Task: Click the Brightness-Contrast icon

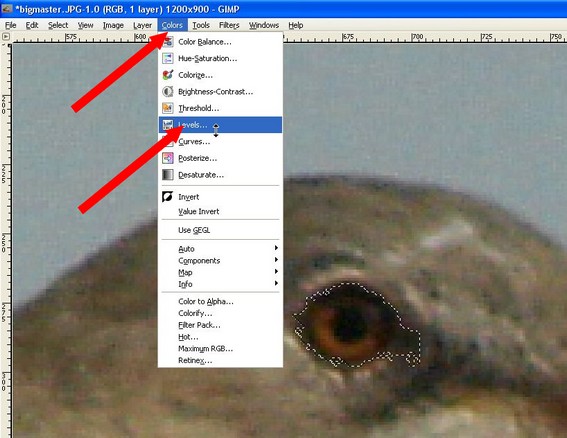Action: 167,92
